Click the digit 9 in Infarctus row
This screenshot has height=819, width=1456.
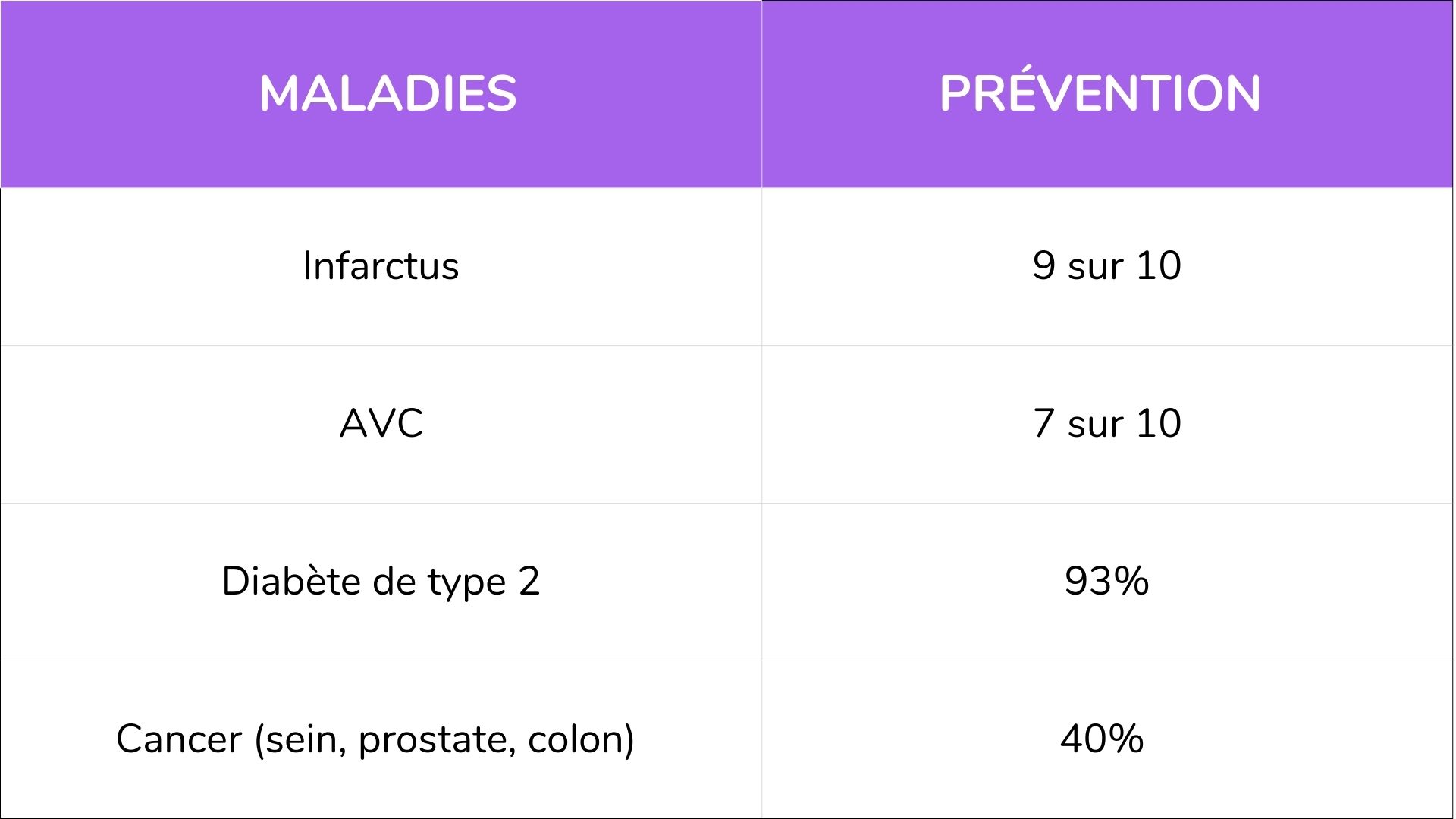1044,265
